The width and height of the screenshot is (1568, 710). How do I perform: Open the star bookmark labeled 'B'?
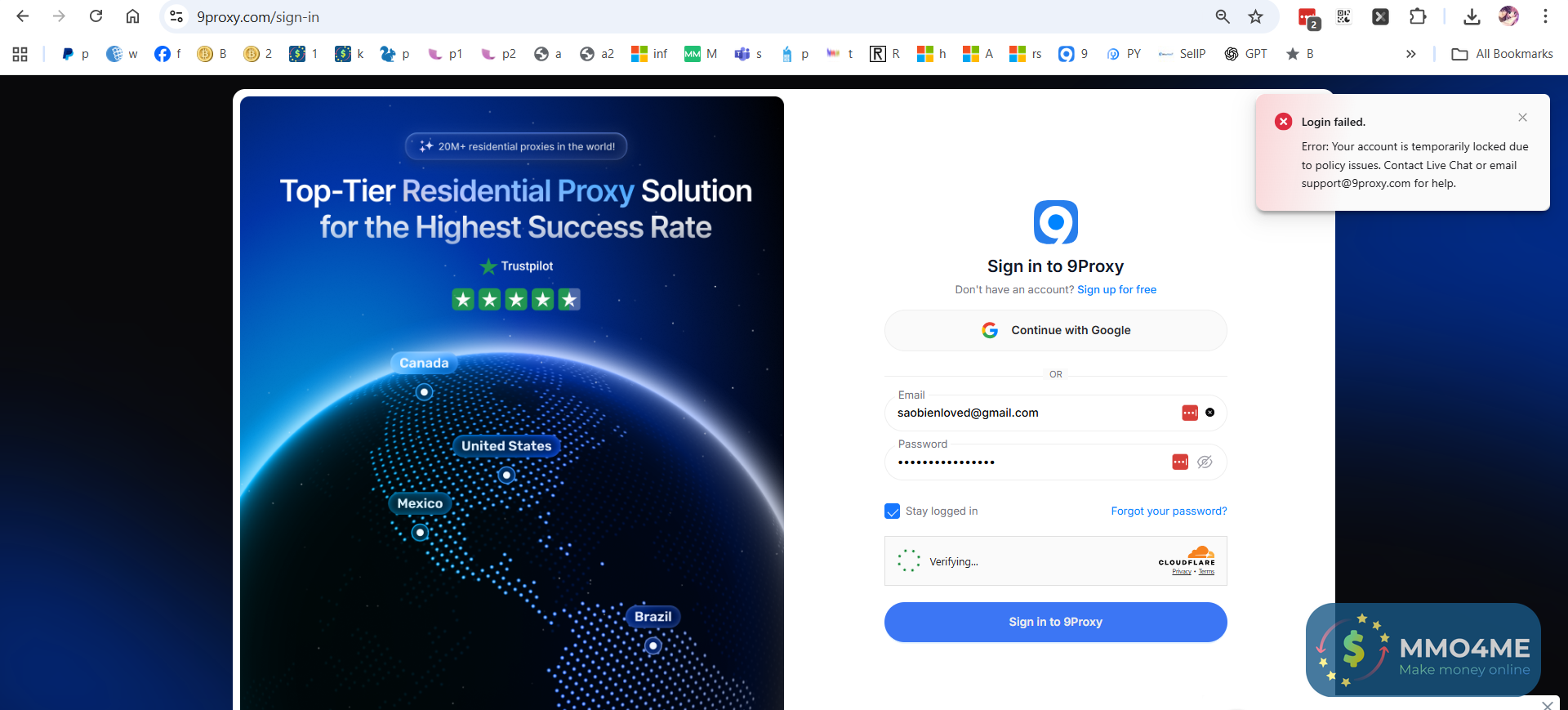coord(1299,54)
